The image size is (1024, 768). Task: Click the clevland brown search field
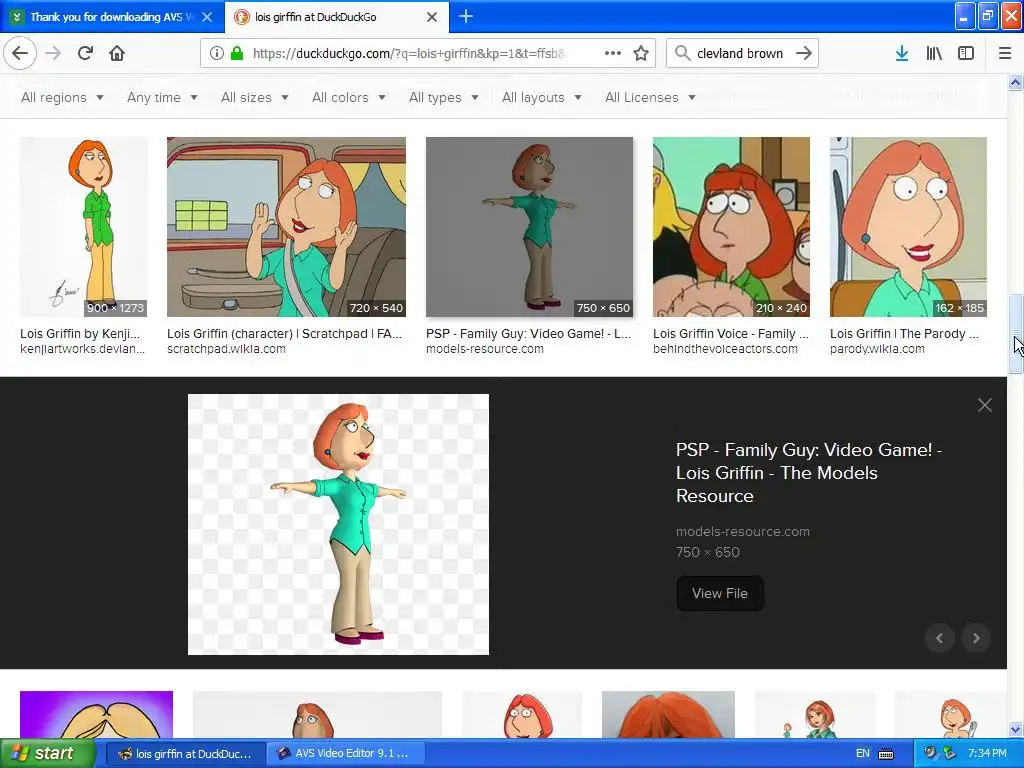(740, 53)
